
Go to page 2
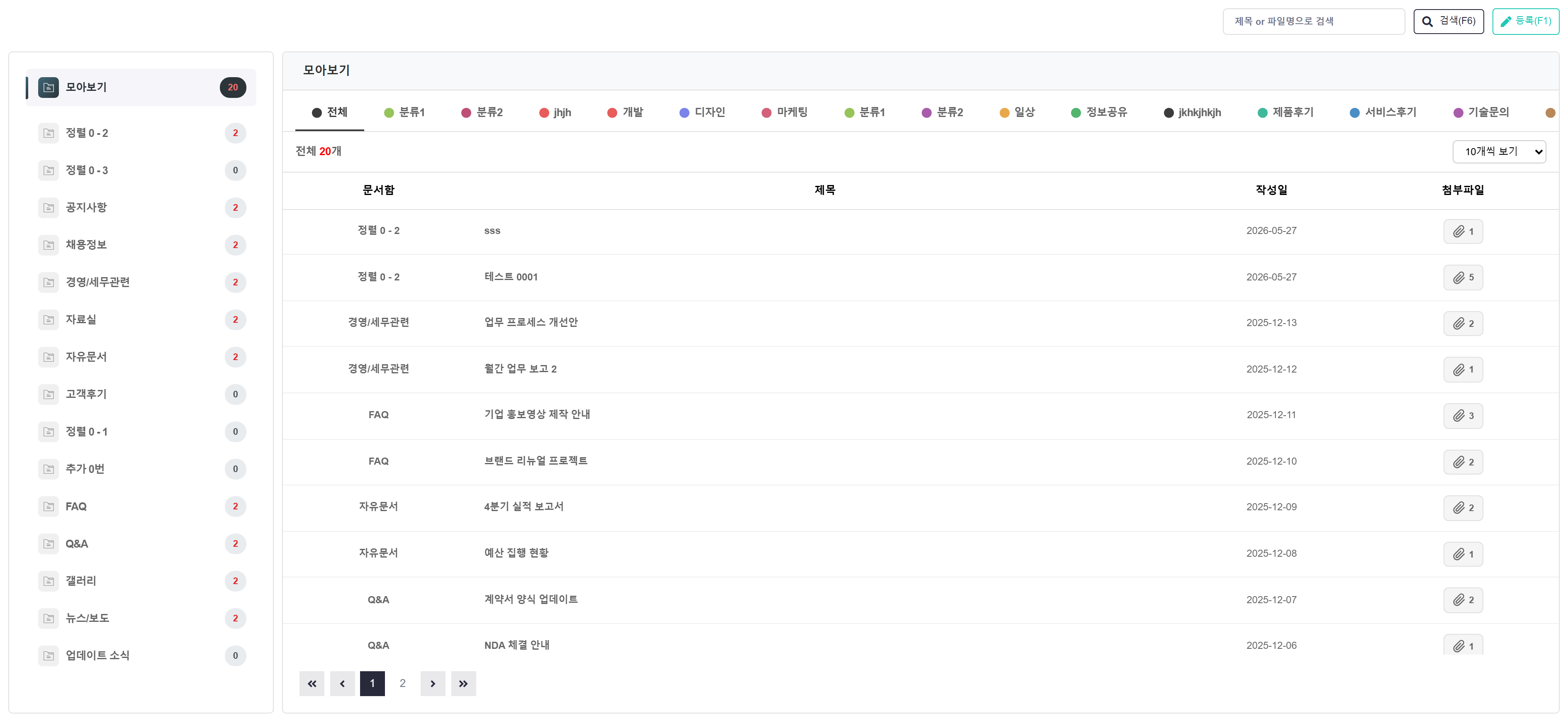coord(402,684)
